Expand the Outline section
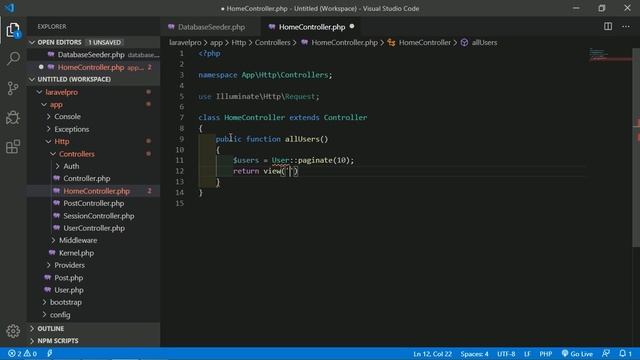Screen dimensions: 640x360 point(94,329)
